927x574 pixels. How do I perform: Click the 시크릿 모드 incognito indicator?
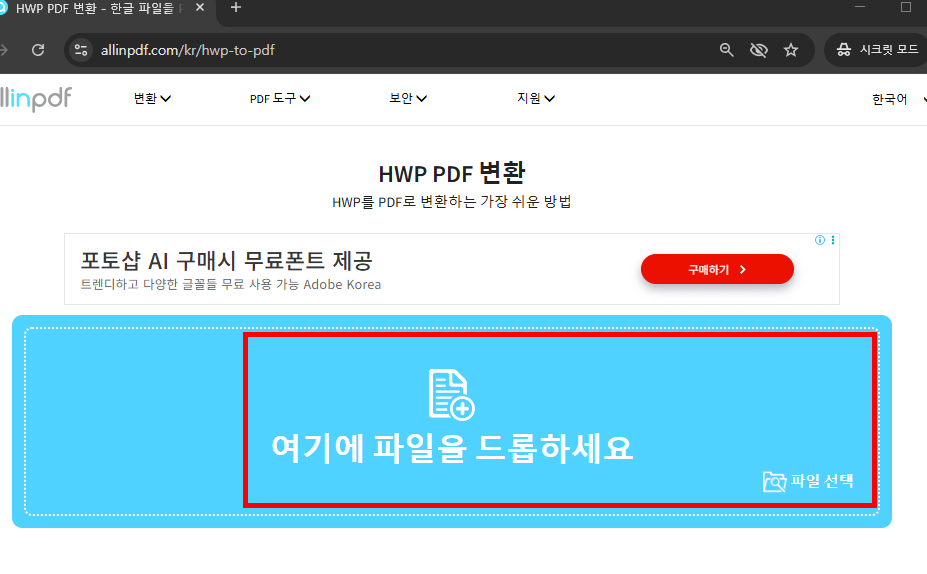879,50
